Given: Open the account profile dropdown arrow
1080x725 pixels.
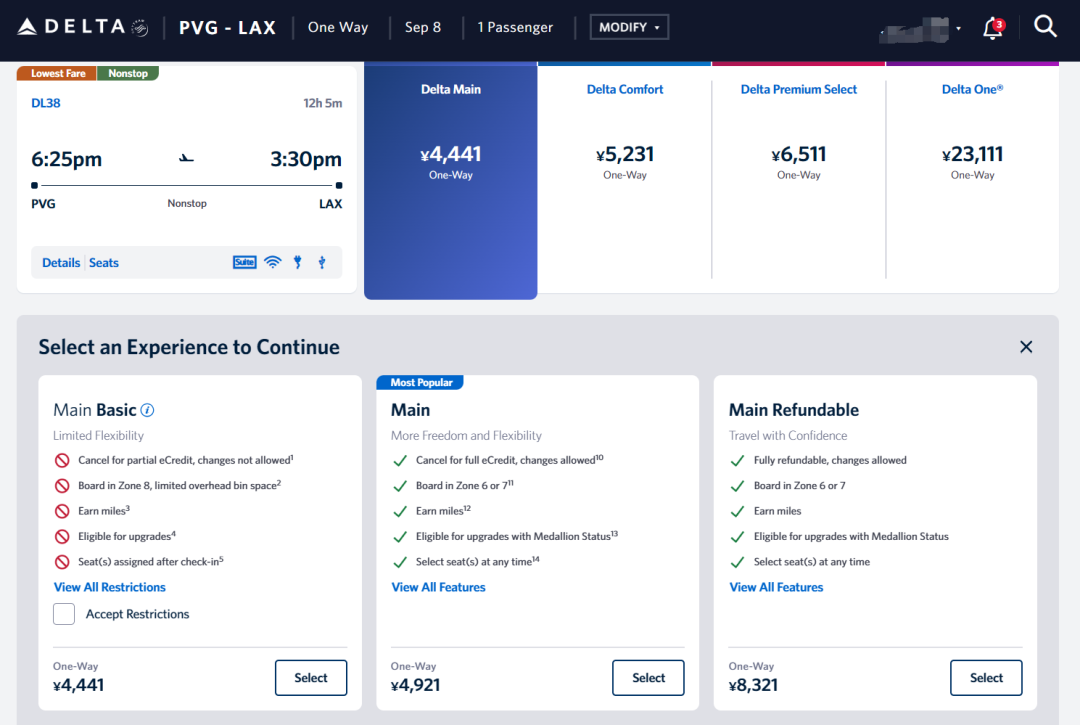Looking at the screenshot, I should pos(958,29).
